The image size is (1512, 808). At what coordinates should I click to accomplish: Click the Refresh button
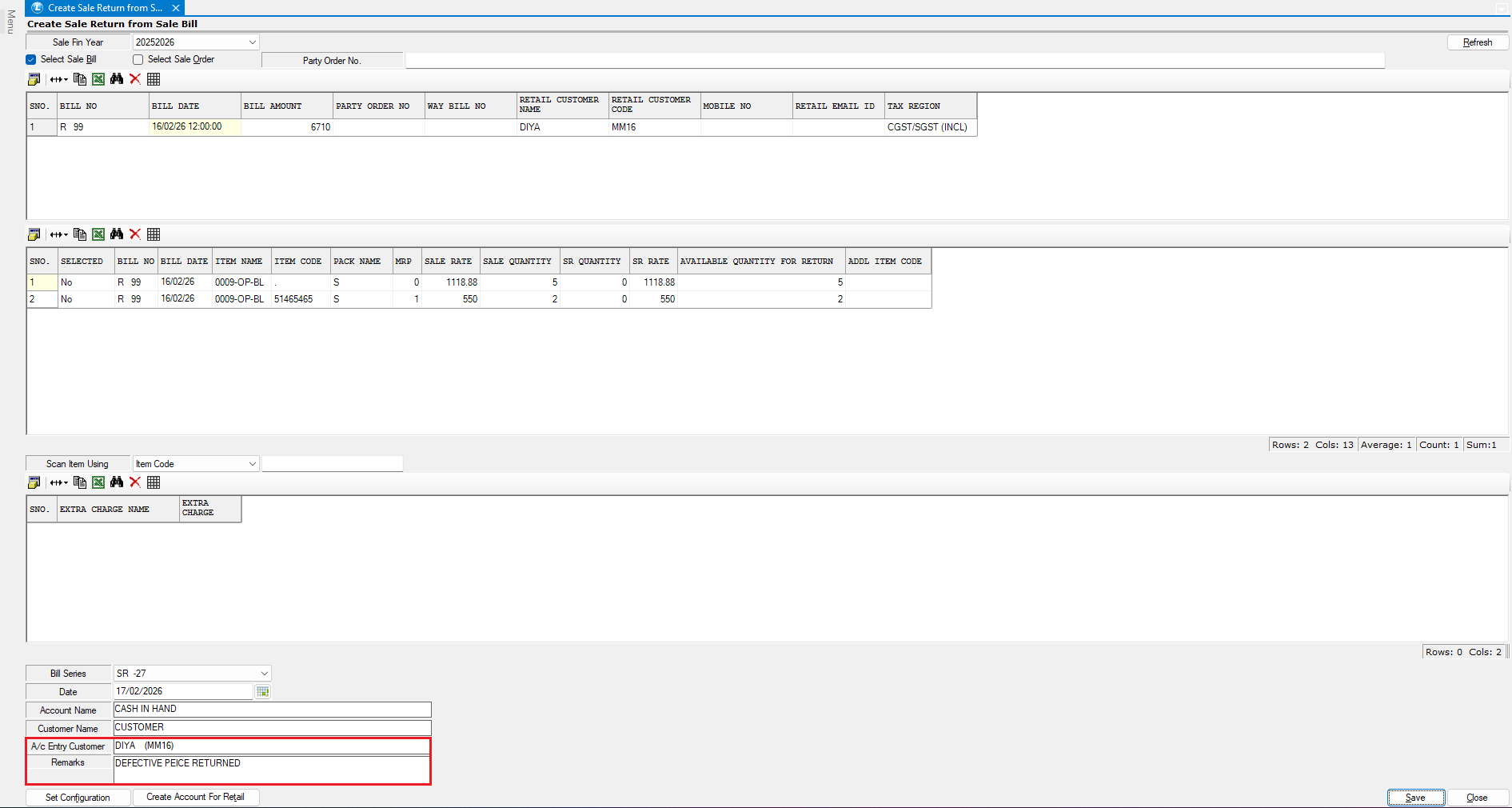click(x=1477, y=42)
